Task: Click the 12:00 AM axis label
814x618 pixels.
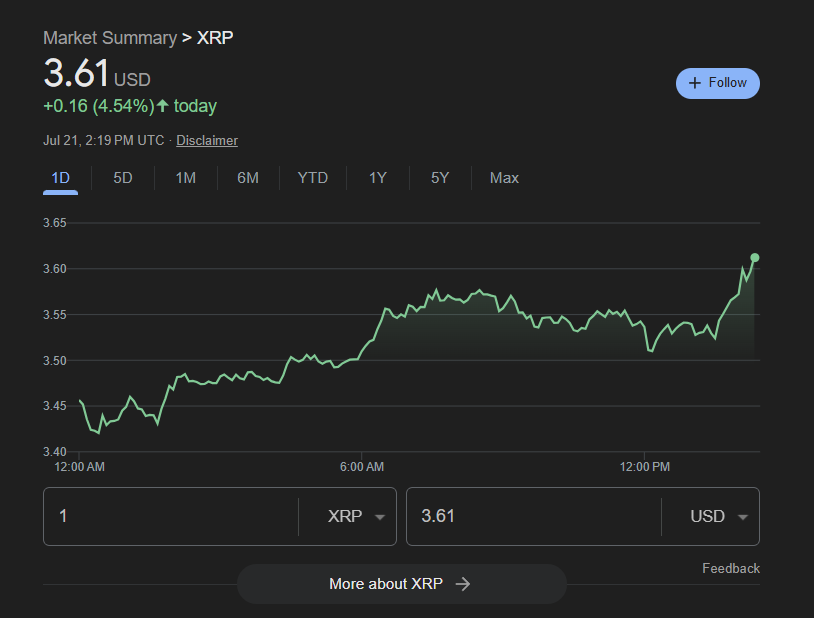Action: 79,467
